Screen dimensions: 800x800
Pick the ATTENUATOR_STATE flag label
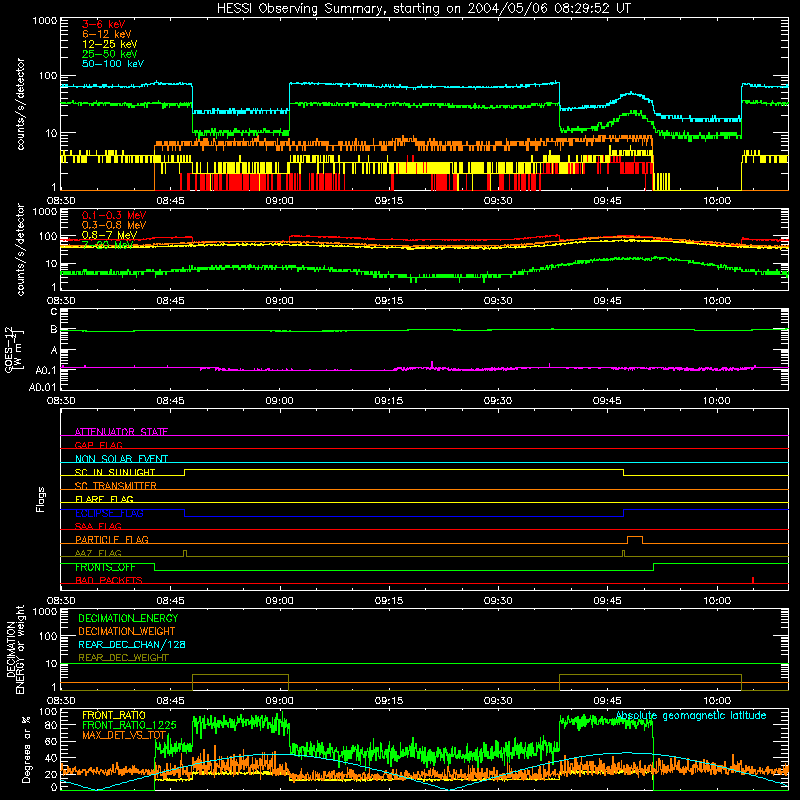[121, 432]
